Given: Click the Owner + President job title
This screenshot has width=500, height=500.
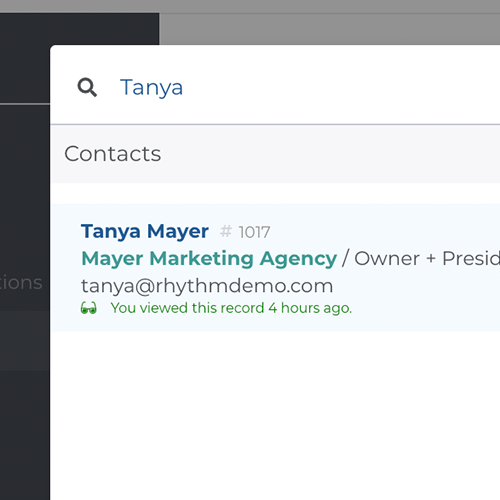Looking at the screenshot, I should (x=427, y=259).
